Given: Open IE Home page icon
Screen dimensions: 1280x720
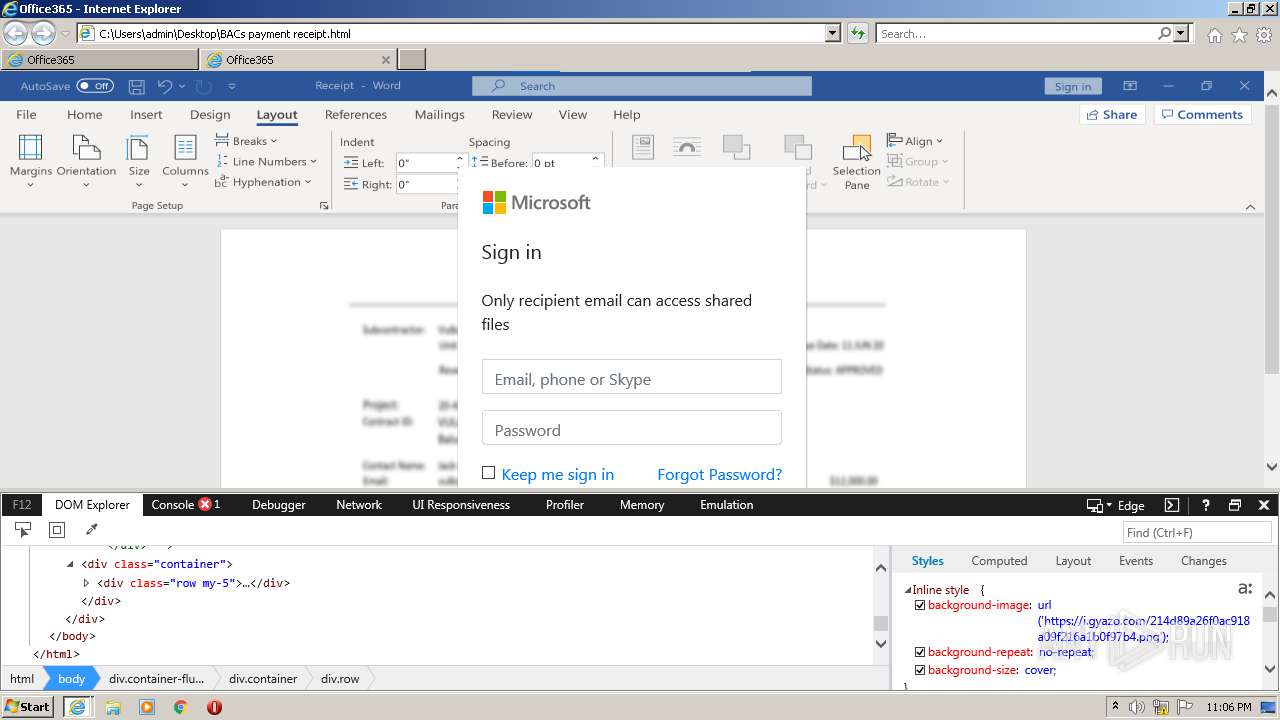Looking at the screenshot, I should click(x=1214, y=35).
